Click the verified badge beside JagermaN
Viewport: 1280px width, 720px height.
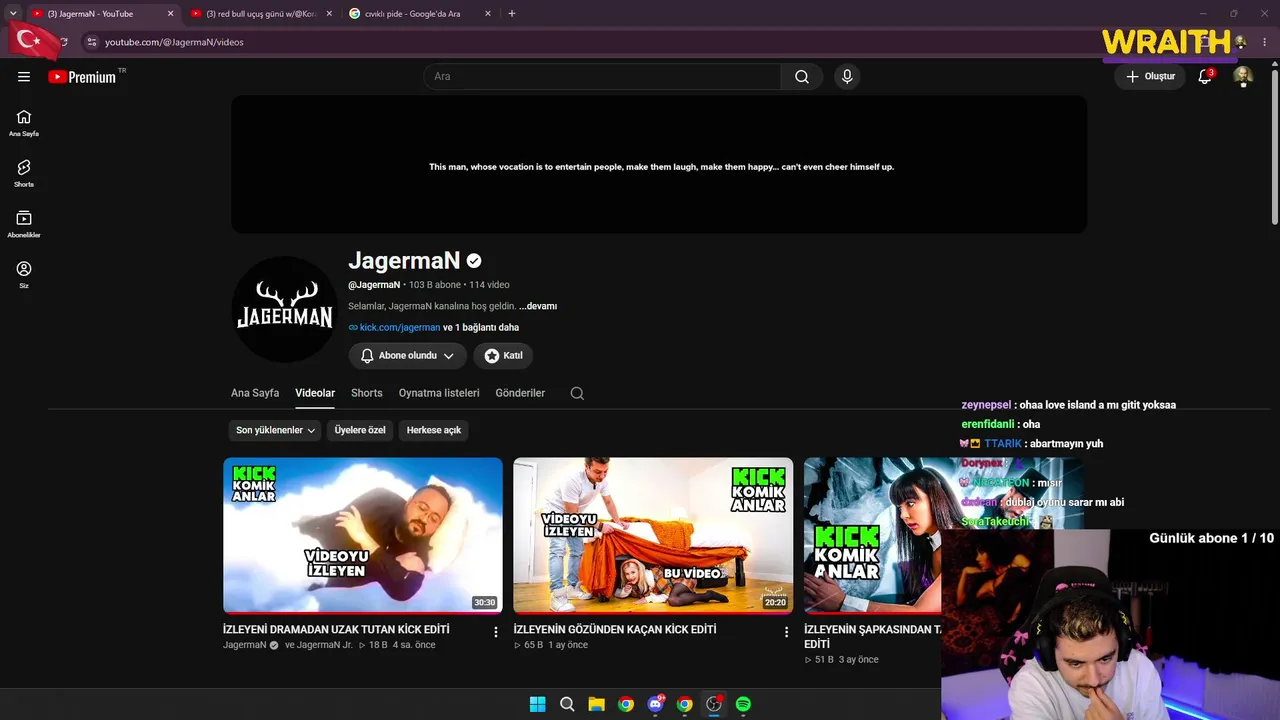[474, 261]
